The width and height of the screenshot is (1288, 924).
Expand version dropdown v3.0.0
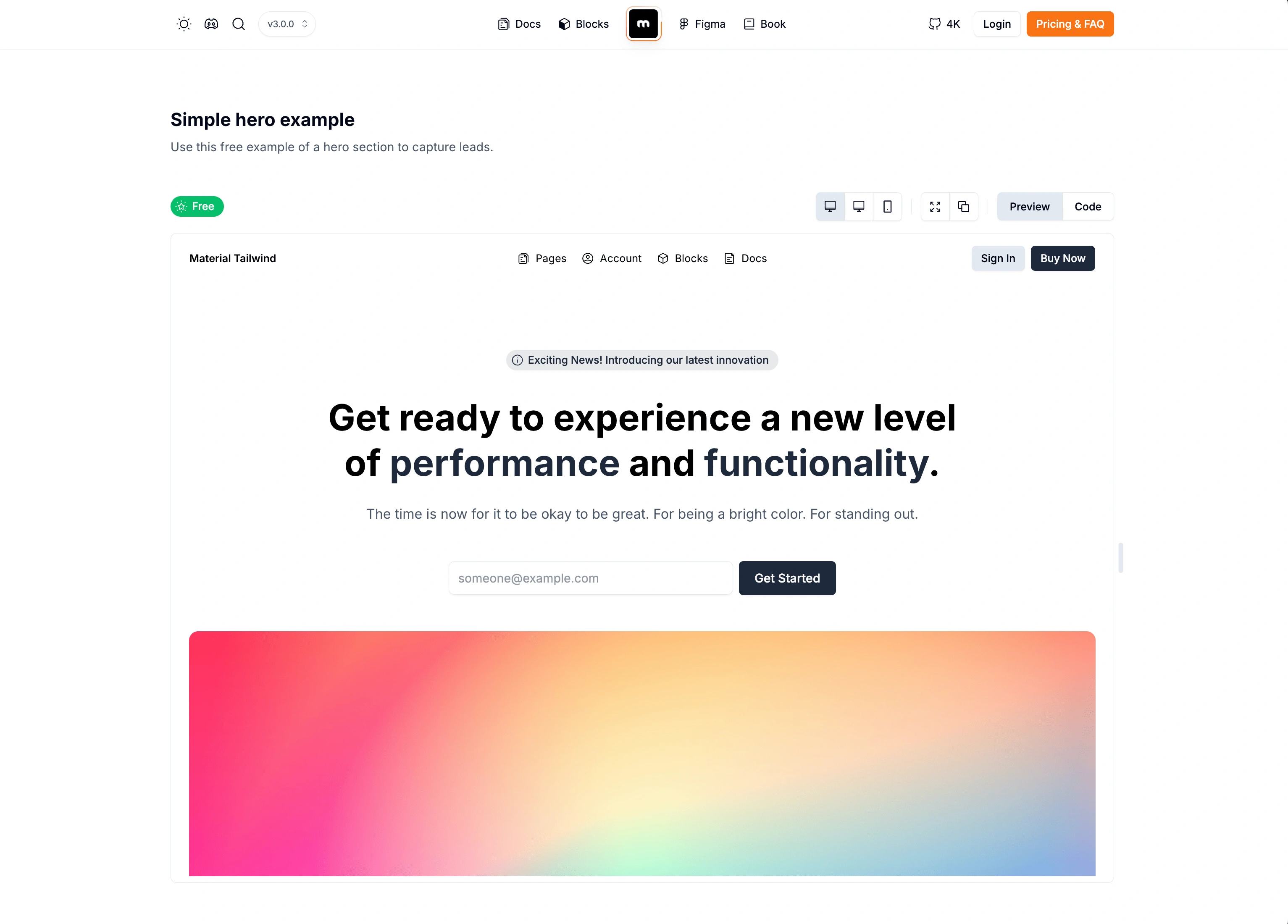point(286,24)
